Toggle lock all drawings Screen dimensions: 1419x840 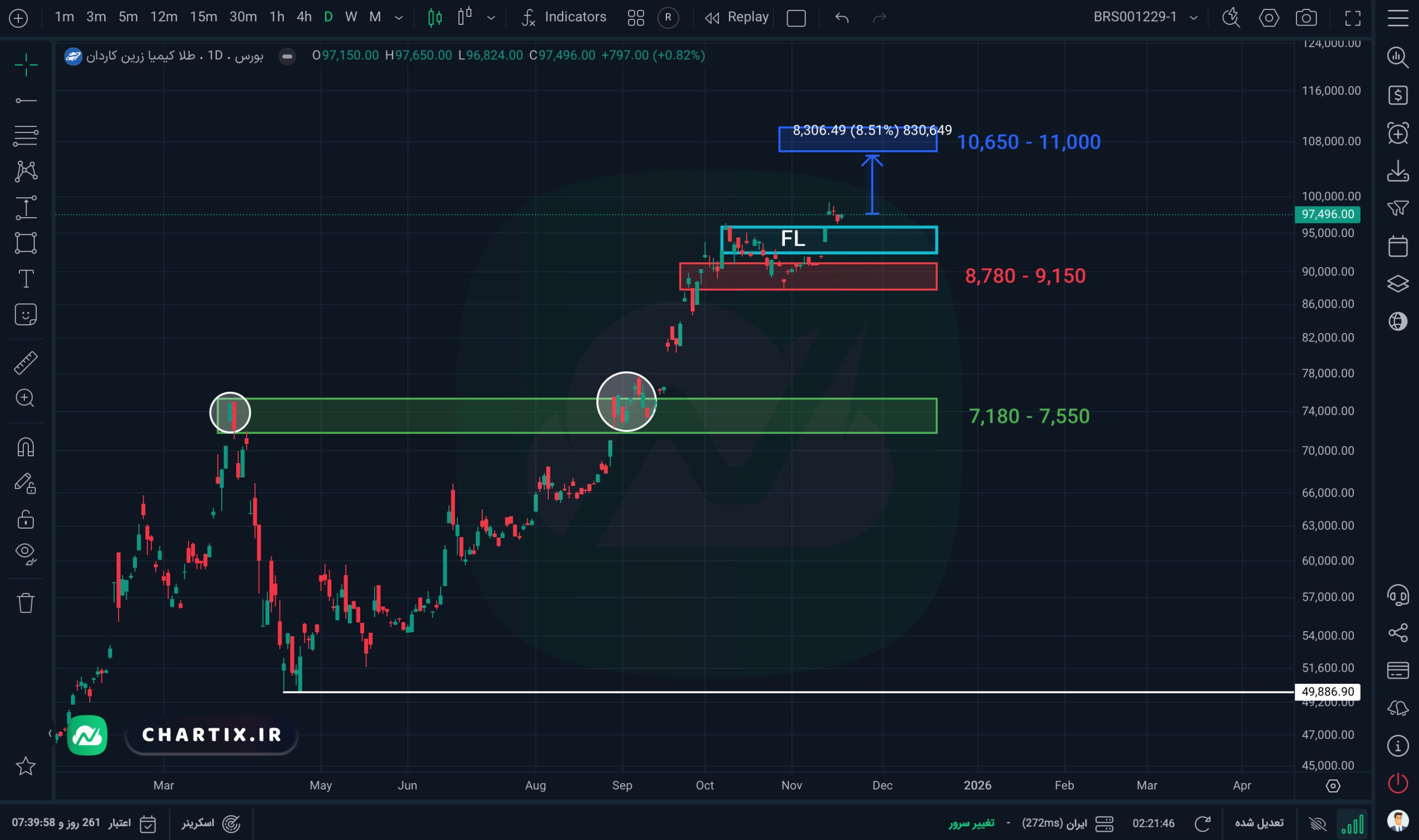pos(25,519)
